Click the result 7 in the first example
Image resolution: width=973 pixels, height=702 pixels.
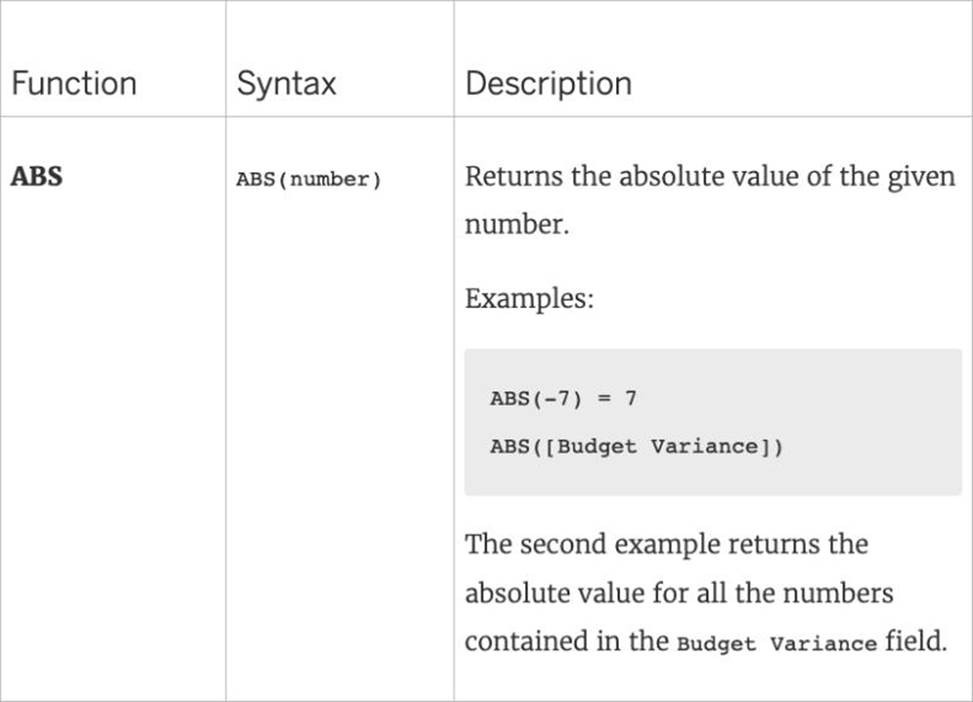[630, 398]
